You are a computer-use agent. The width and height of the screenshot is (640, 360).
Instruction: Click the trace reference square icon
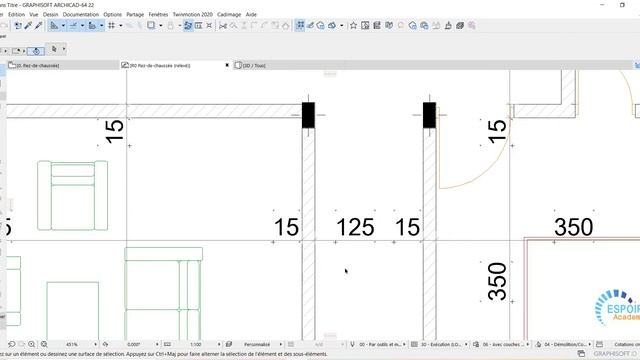coord(151,25)
